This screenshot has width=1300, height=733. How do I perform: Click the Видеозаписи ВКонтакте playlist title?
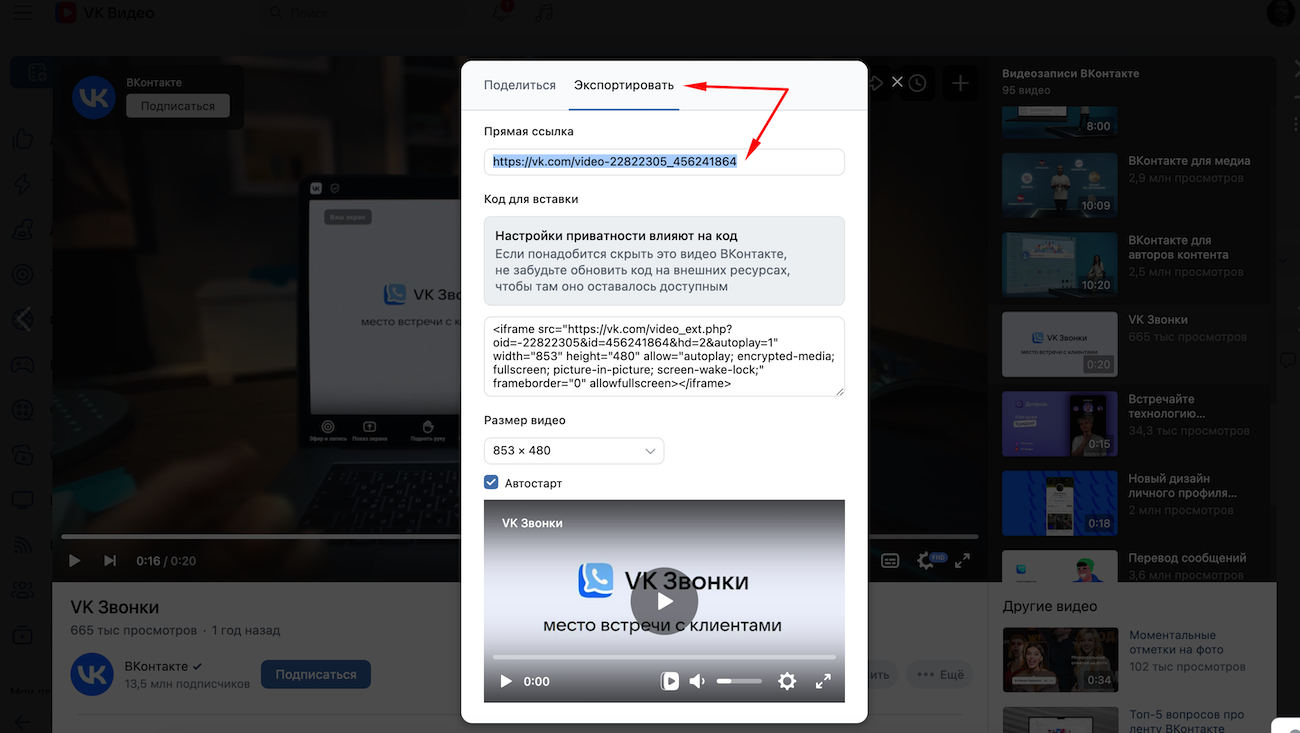(x=1071, y=74)
